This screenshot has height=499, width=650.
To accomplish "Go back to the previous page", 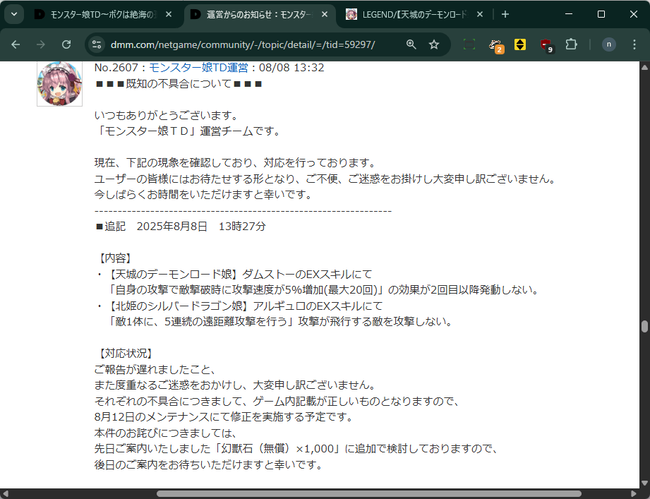I will point(16,44).
